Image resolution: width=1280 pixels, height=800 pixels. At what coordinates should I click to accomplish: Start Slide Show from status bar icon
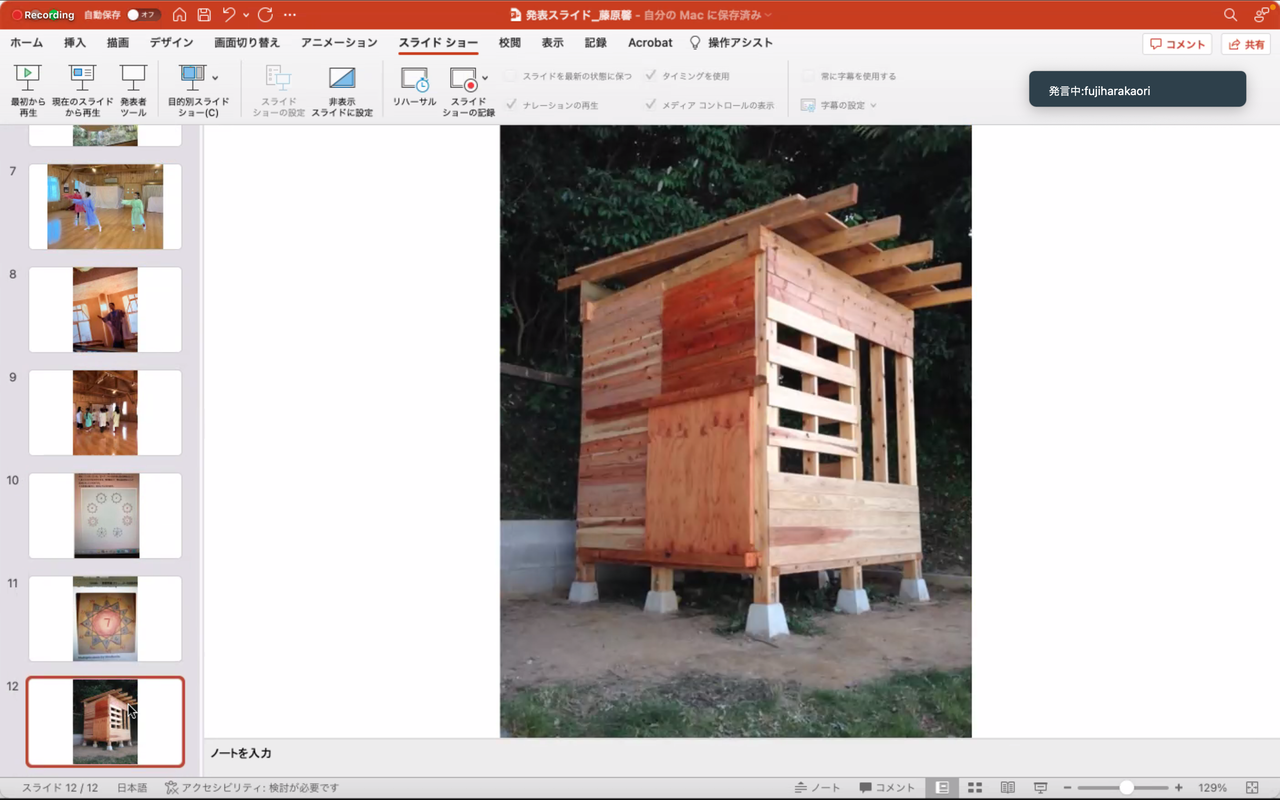pyautogui.click(x=1041, y=788)
